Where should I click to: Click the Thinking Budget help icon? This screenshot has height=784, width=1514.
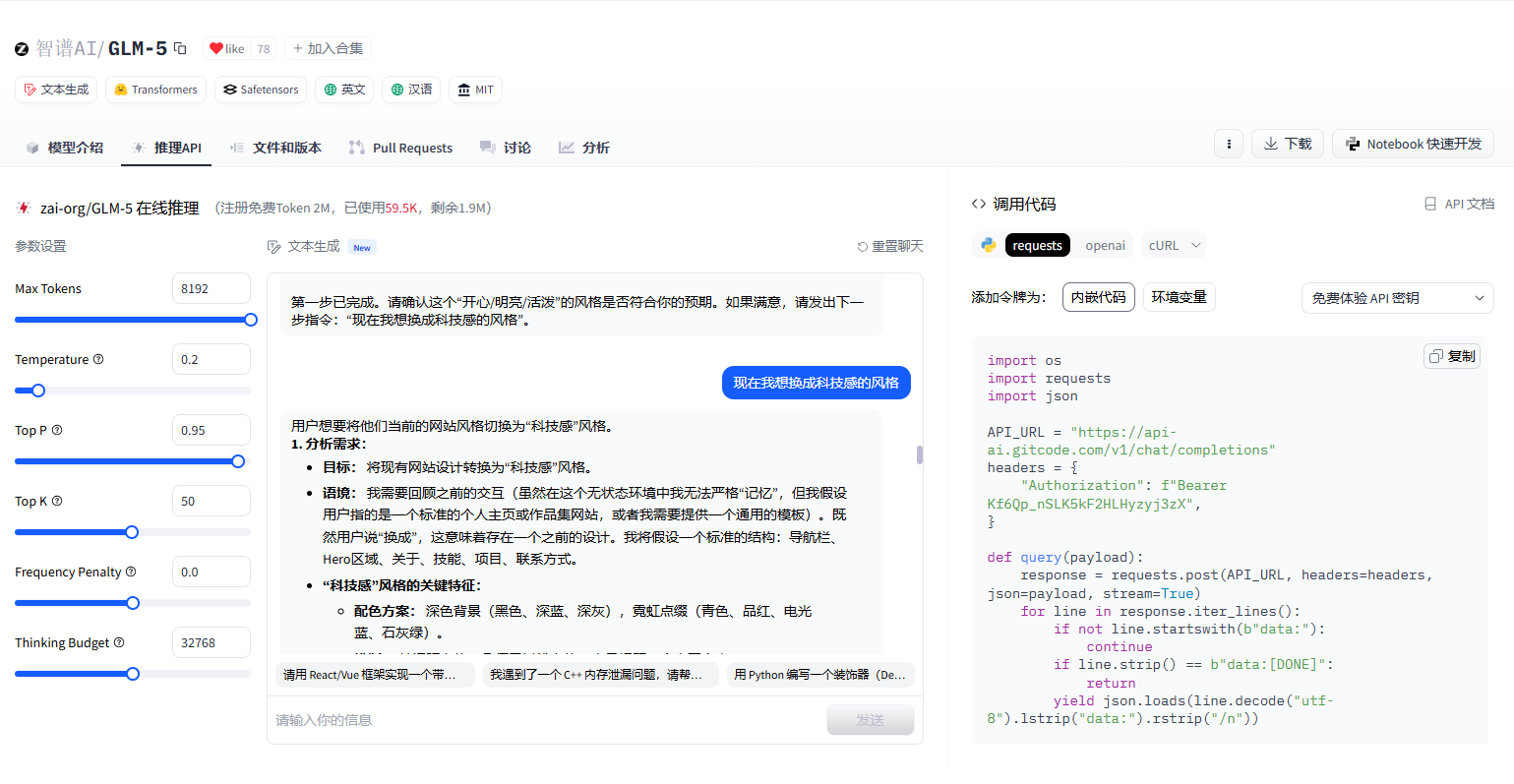(119, 642)
